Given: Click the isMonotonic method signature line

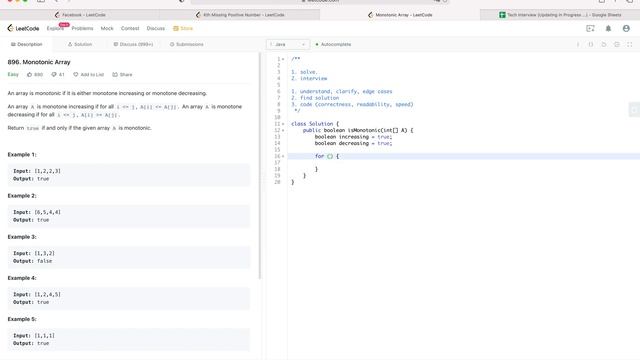Looking at the screenshot, I should (x=358, y=130).
